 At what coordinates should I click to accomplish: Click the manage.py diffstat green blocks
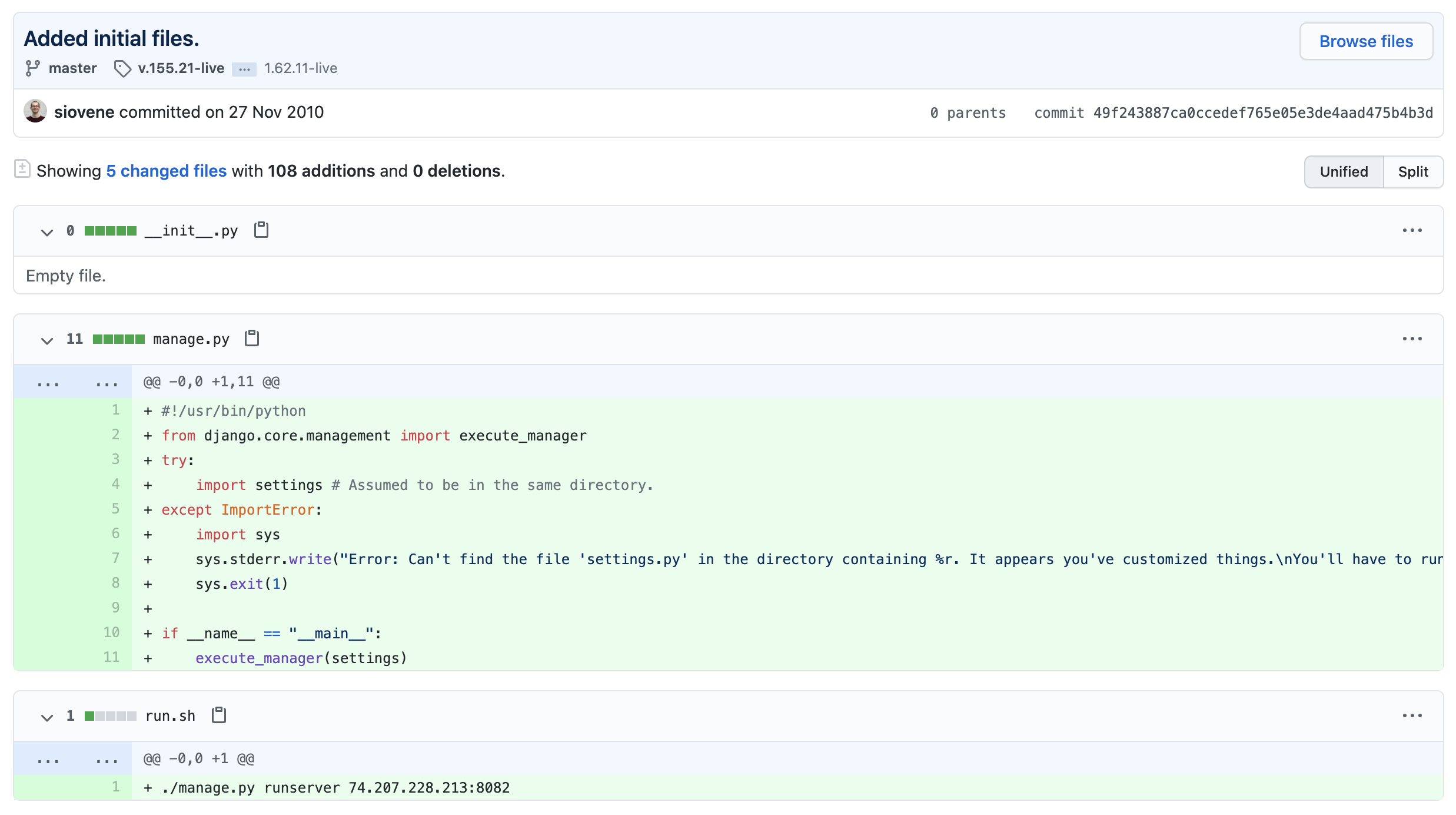[118, 339]
